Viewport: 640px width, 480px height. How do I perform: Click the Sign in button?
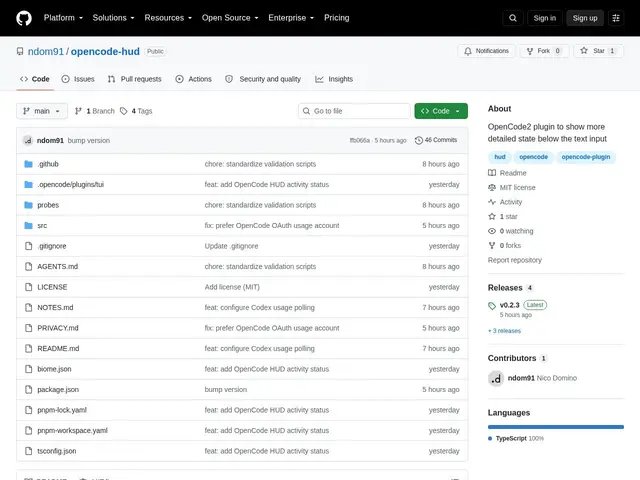coord(544,18)
